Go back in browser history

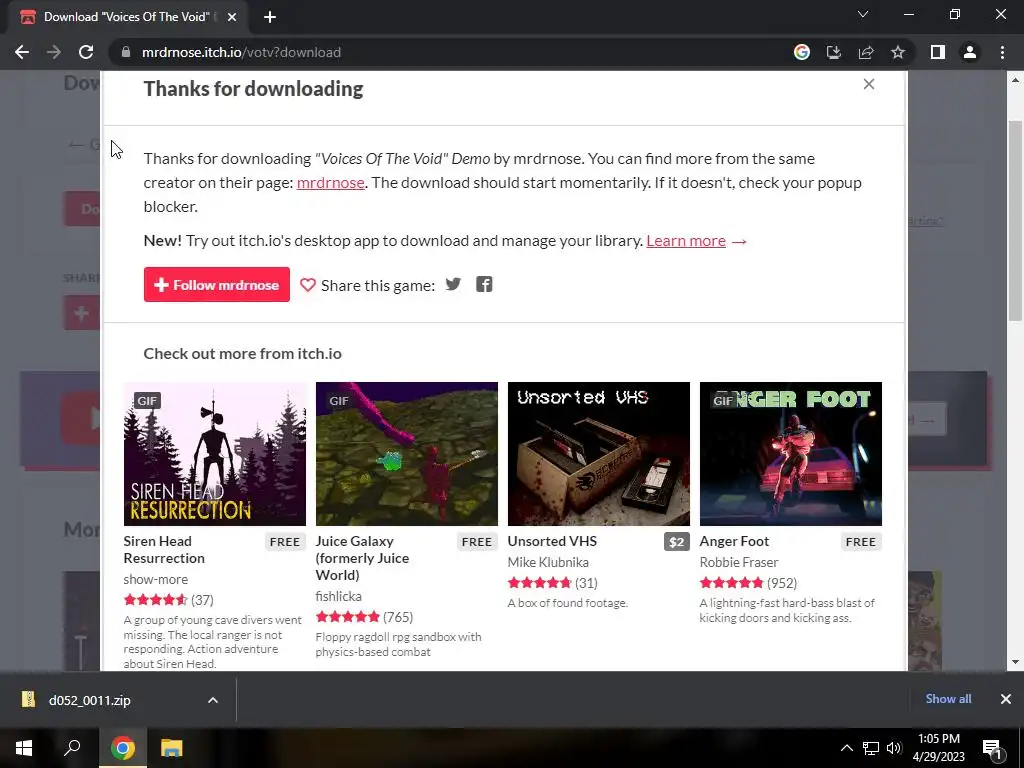click(x=22, y=52)
